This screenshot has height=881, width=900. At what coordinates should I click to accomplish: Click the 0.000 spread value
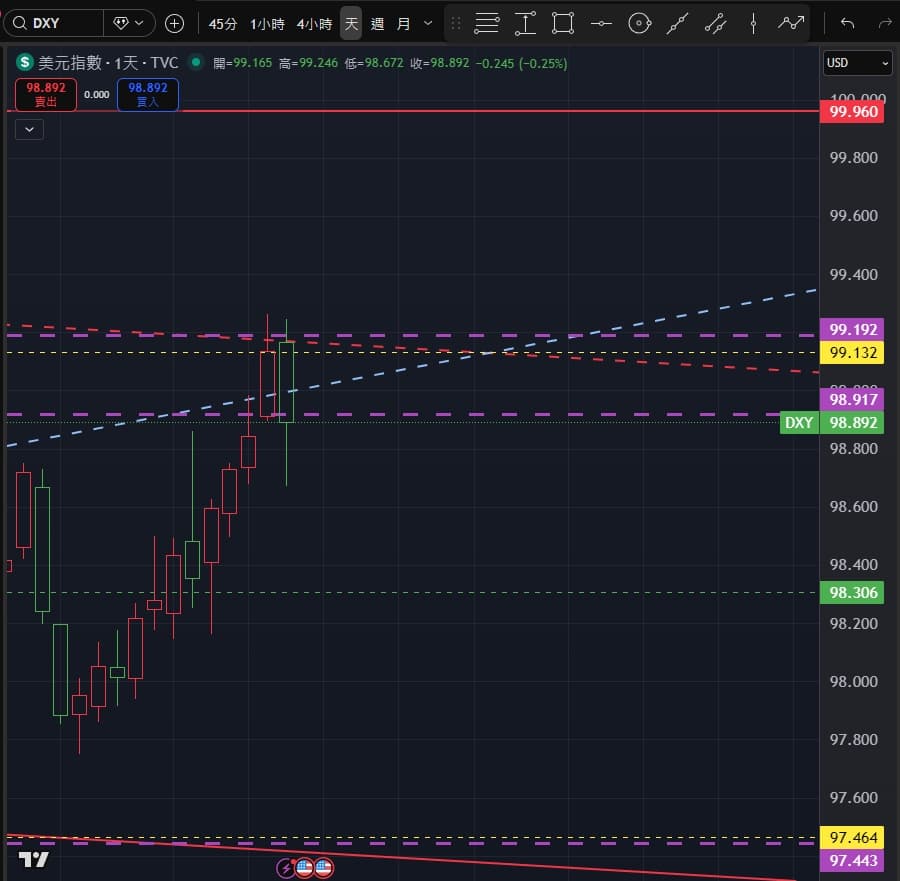[96, 95]
